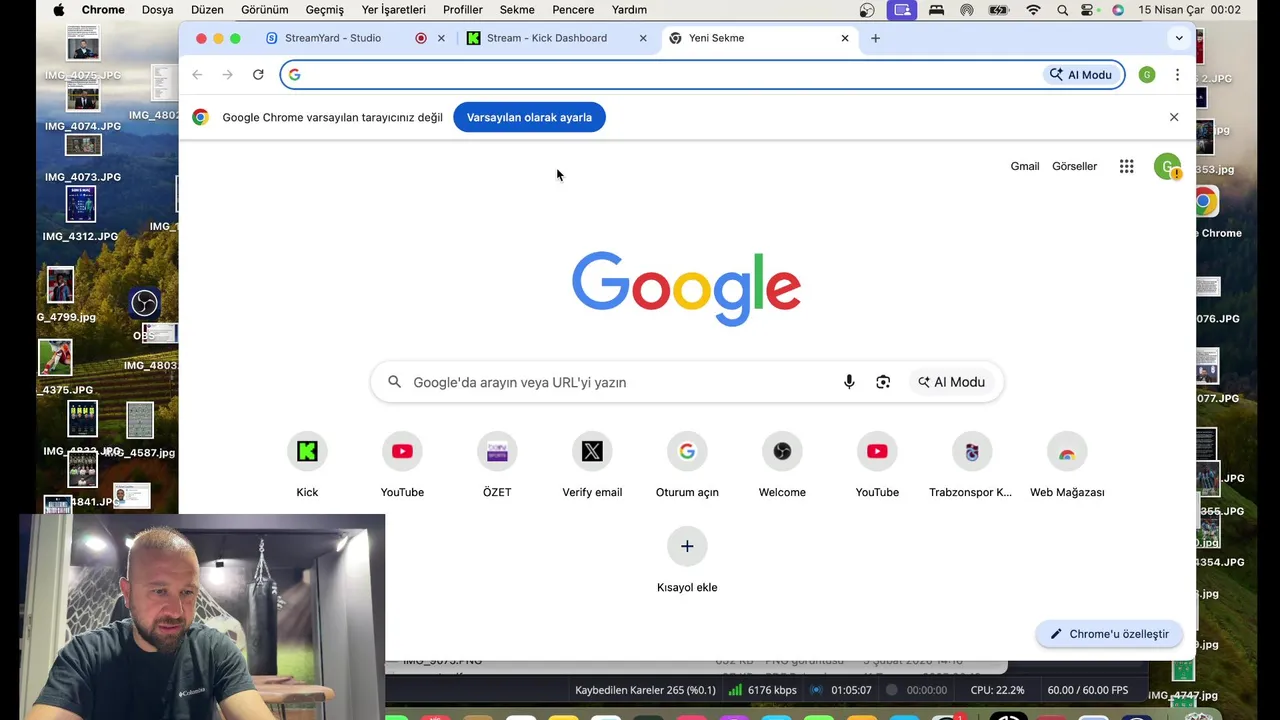Reload the current page
The width and height of the screenshot is (1280, 720).
[258, 75]
